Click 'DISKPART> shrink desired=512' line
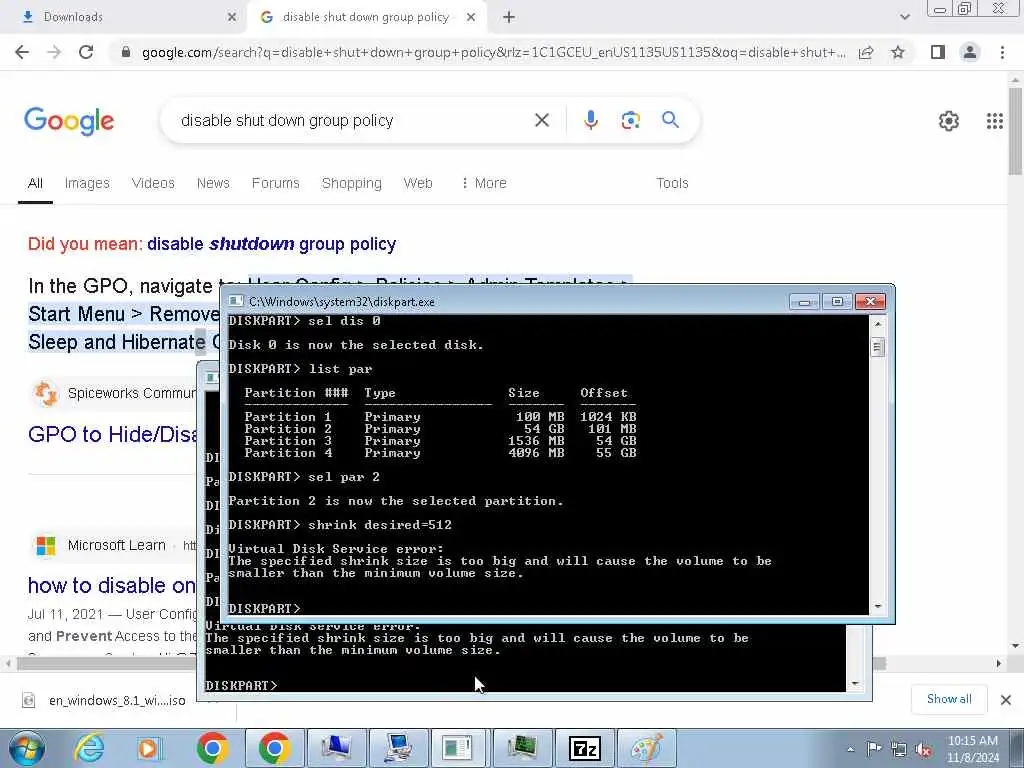 click(340, 525)
